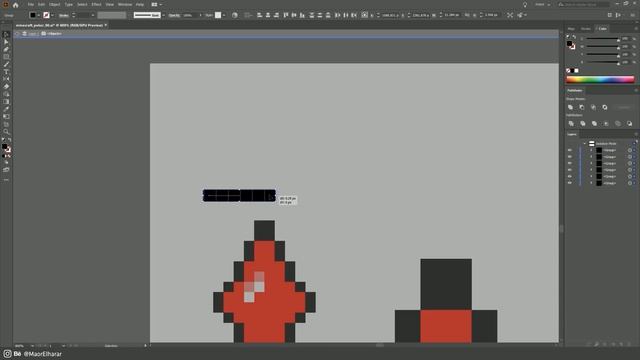The height and width of the screenshot is (360, 640).
Task: Click target circle of topmost <Group>
Action: [630, 150]
